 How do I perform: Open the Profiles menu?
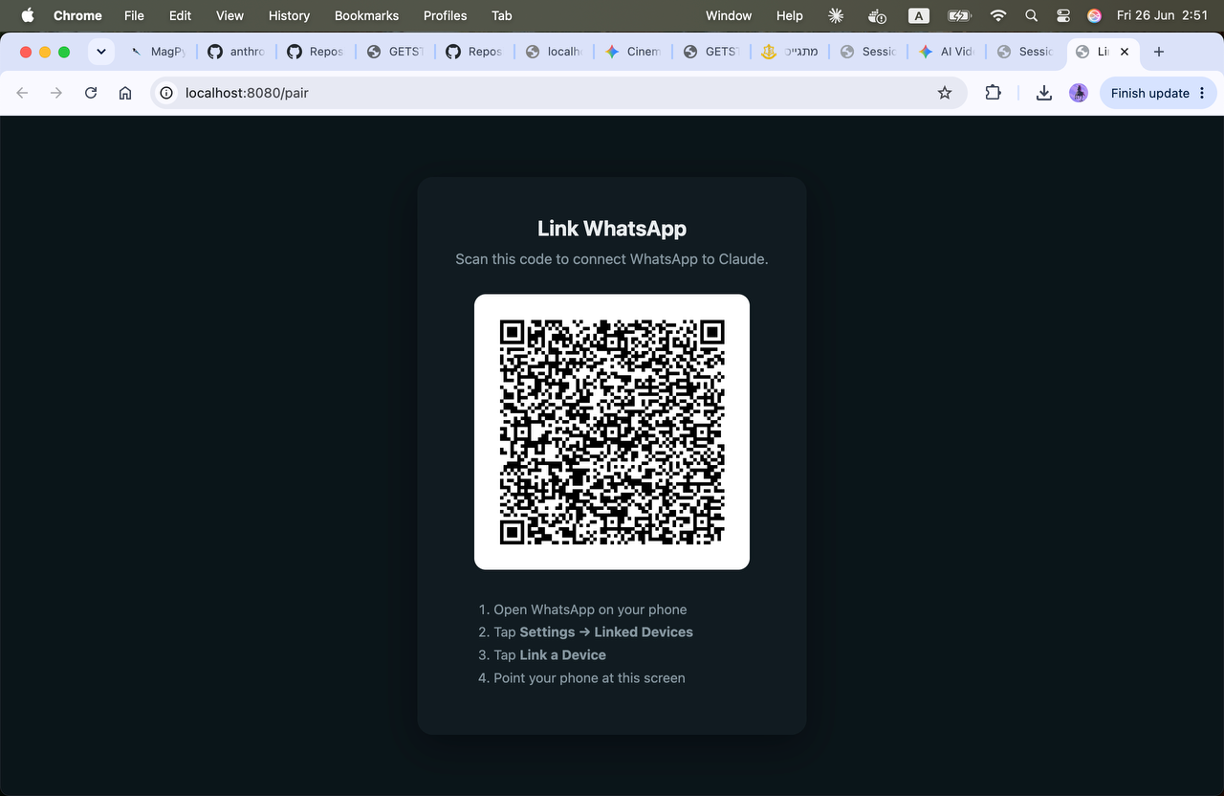(x=445, y=15)
